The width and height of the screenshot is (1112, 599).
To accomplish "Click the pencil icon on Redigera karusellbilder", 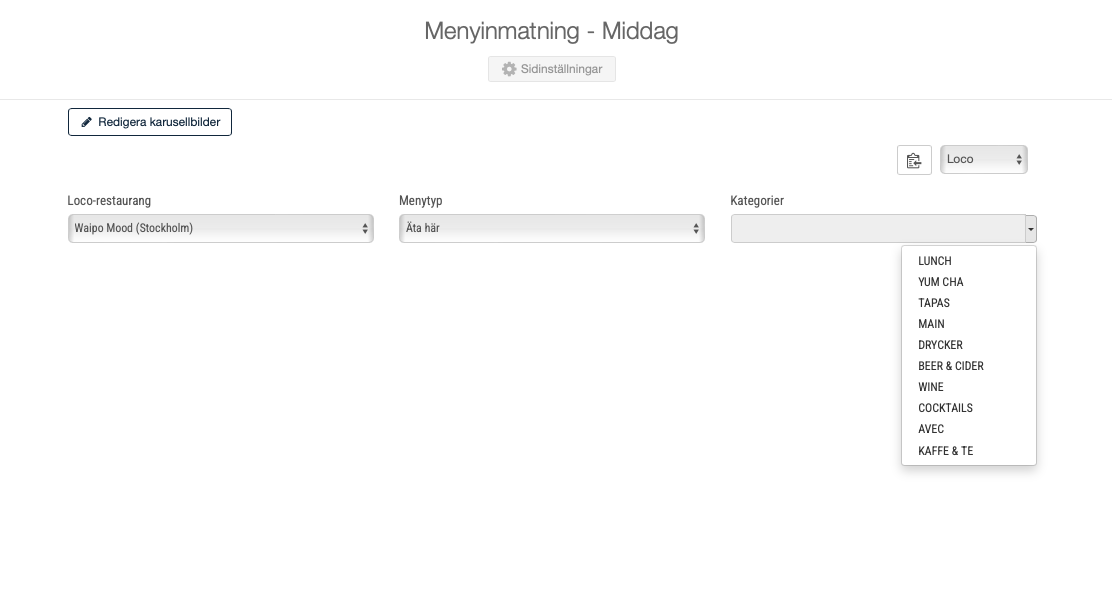I will click(87, 122).
